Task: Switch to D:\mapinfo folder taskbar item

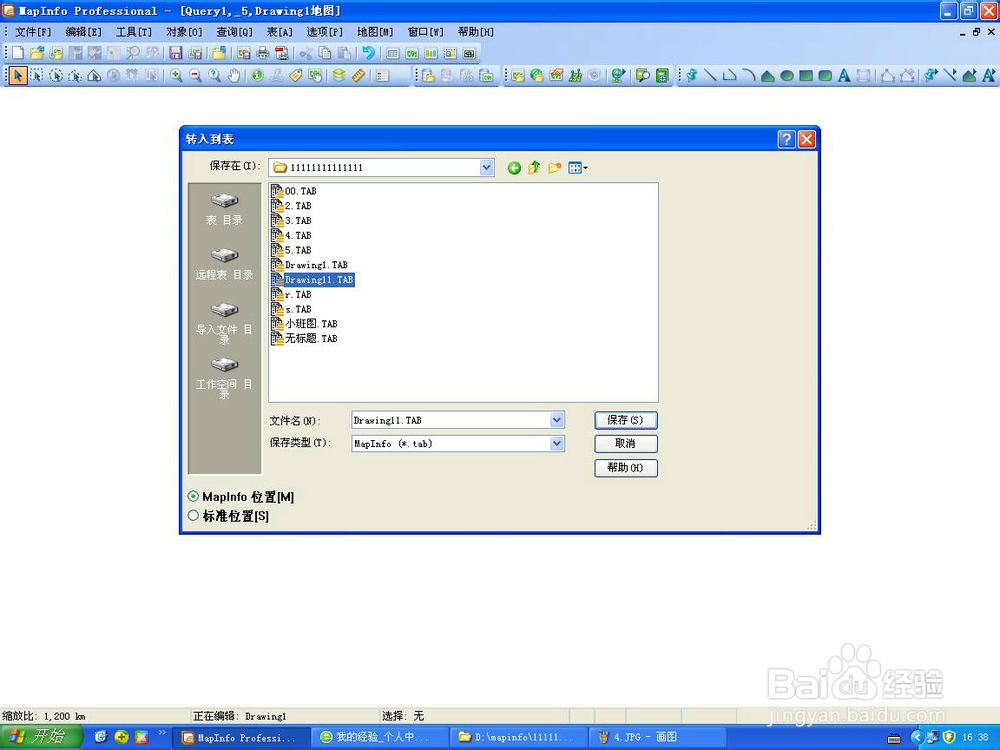Action: (517, 737)
